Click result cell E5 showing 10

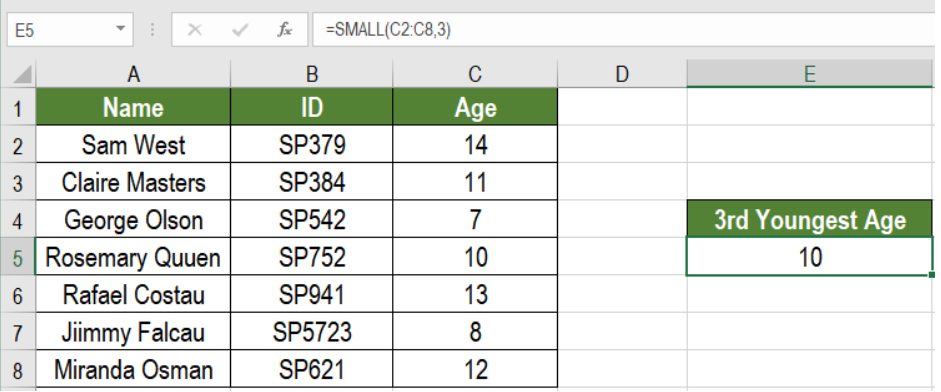(810, 257)
